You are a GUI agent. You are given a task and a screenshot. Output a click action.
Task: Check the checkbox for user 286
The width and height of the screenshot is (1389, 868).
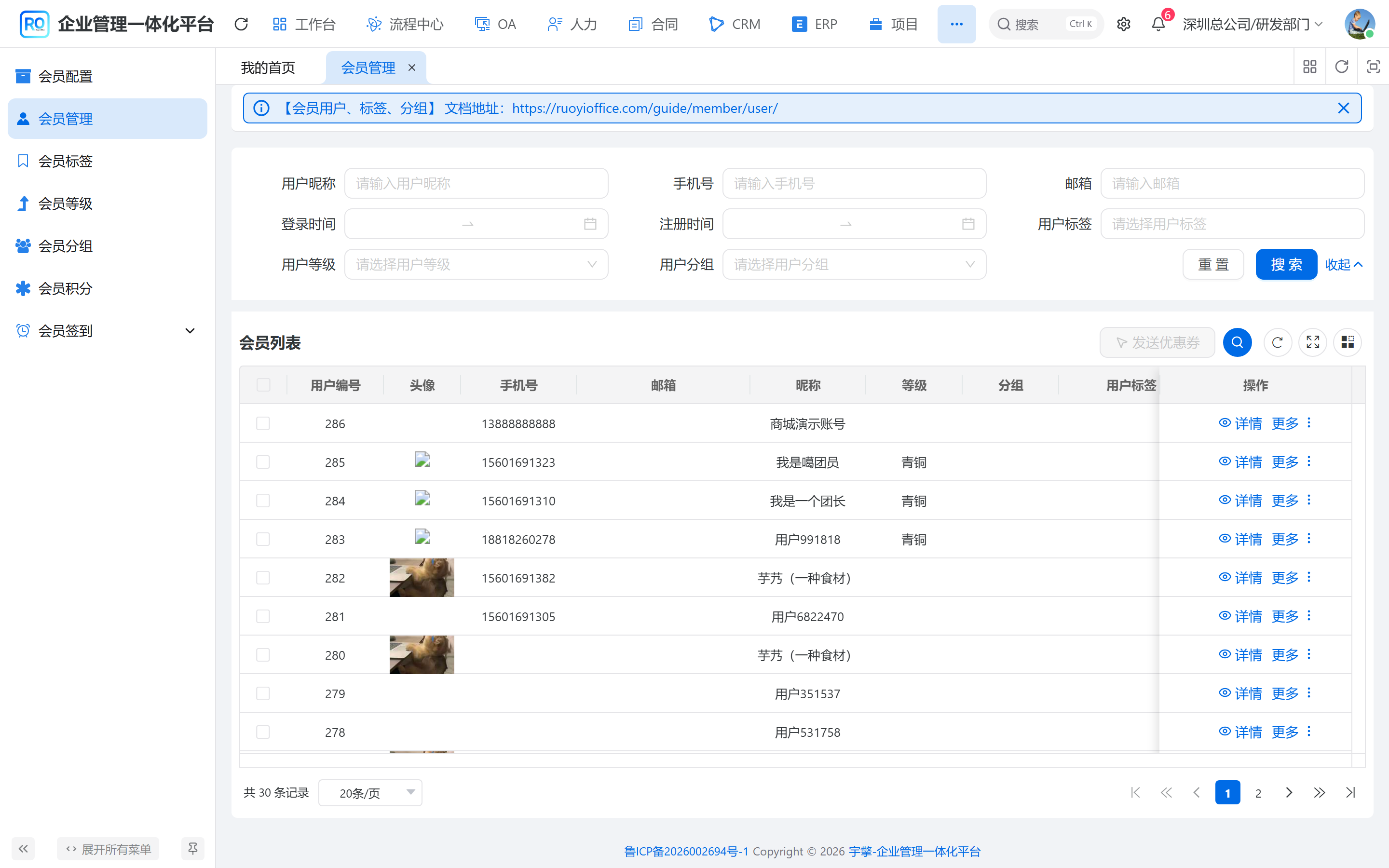[x=263, y=424]
